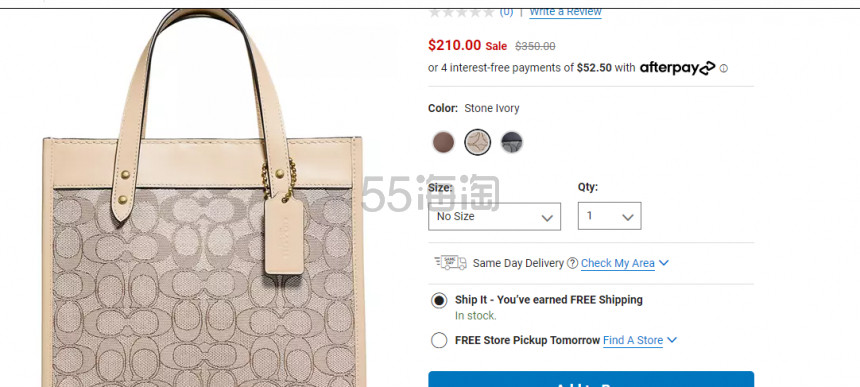Screen dimensions: 860x387
Task: Click the review count (0) link
Action: (x=506, y=12)
